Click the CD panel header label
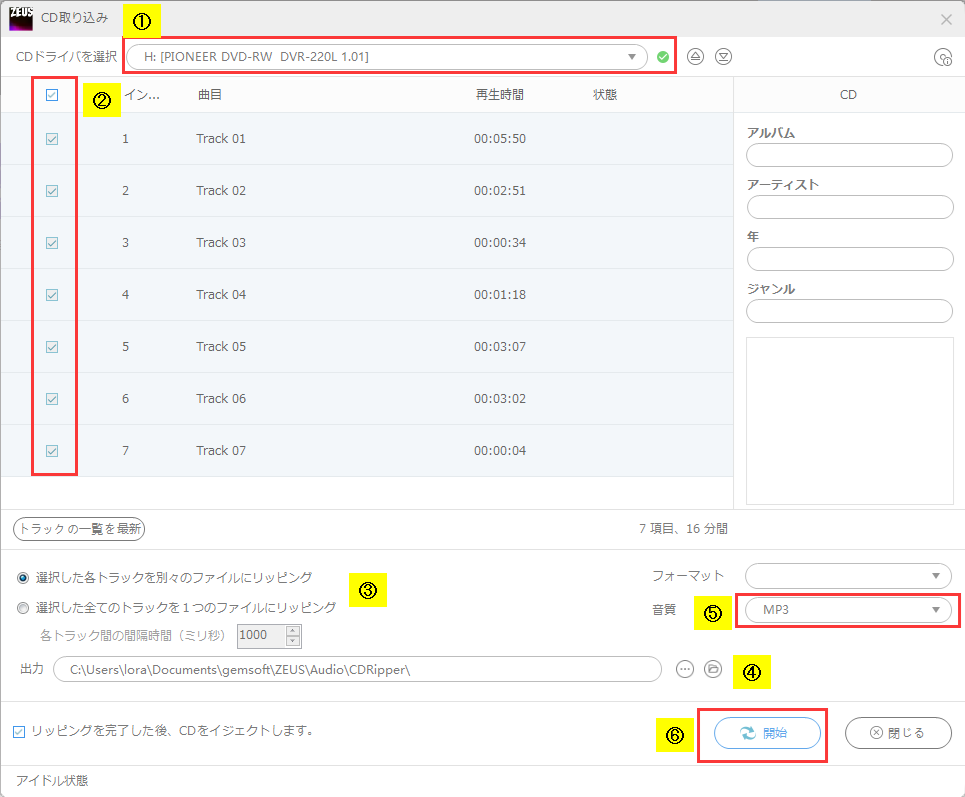 848,95
